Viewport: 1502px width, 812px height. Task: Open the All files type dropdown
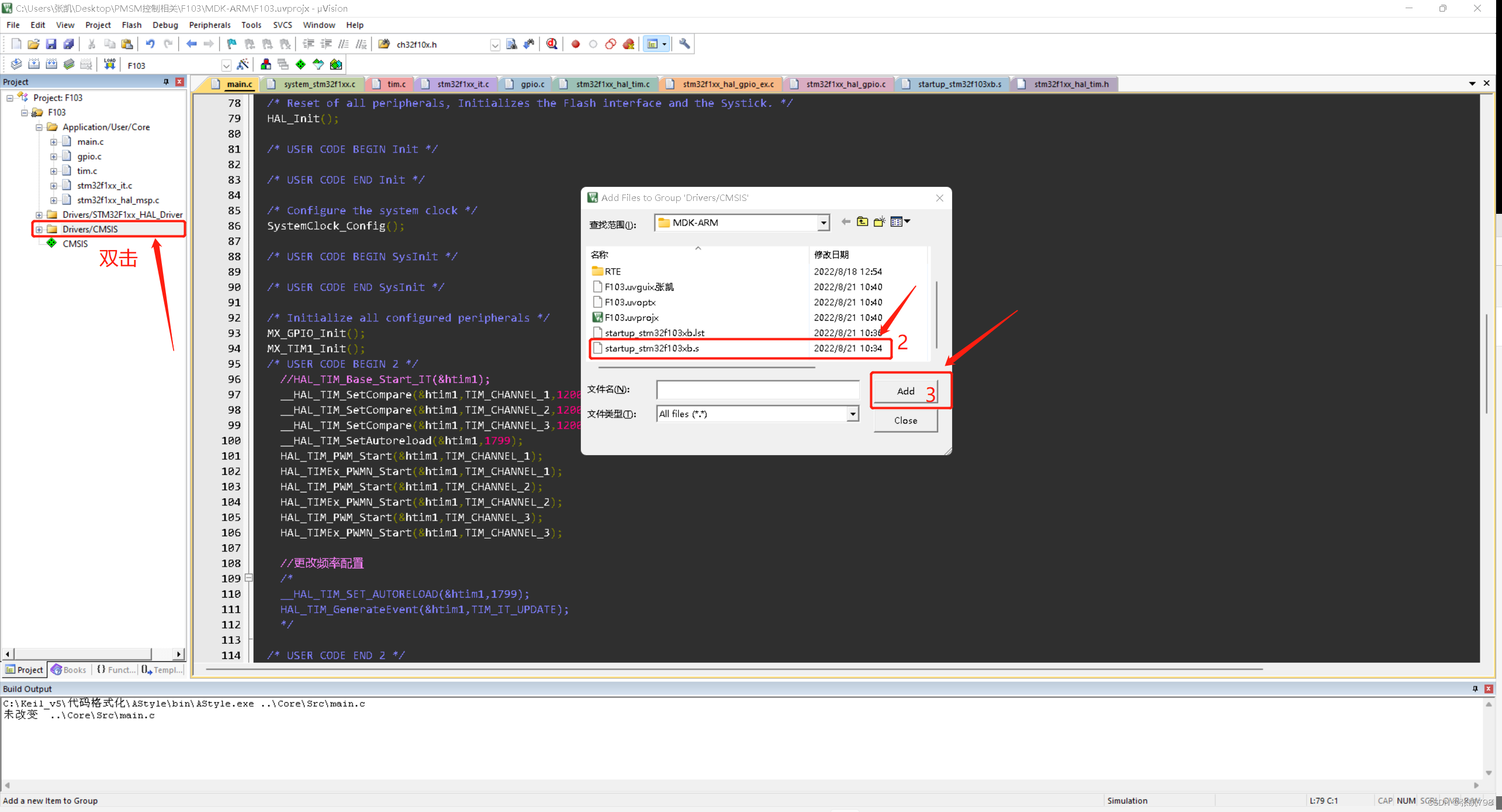(853, 414)
